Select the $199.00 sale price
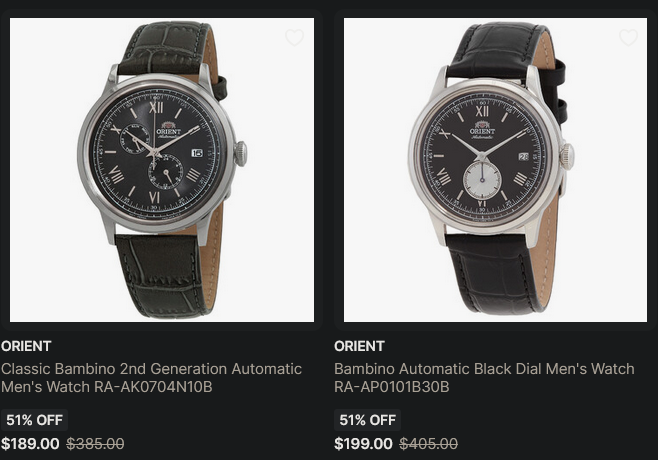This screenshot has height=460, width=658. pyautogui.click(x=363, y=444)
